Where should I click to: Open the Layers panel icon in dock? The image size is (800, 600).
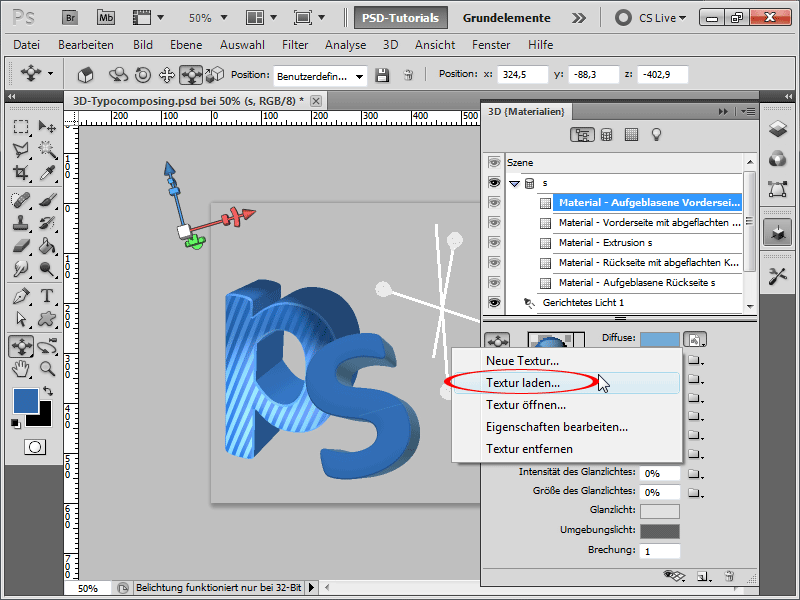(x=778, y=129)
